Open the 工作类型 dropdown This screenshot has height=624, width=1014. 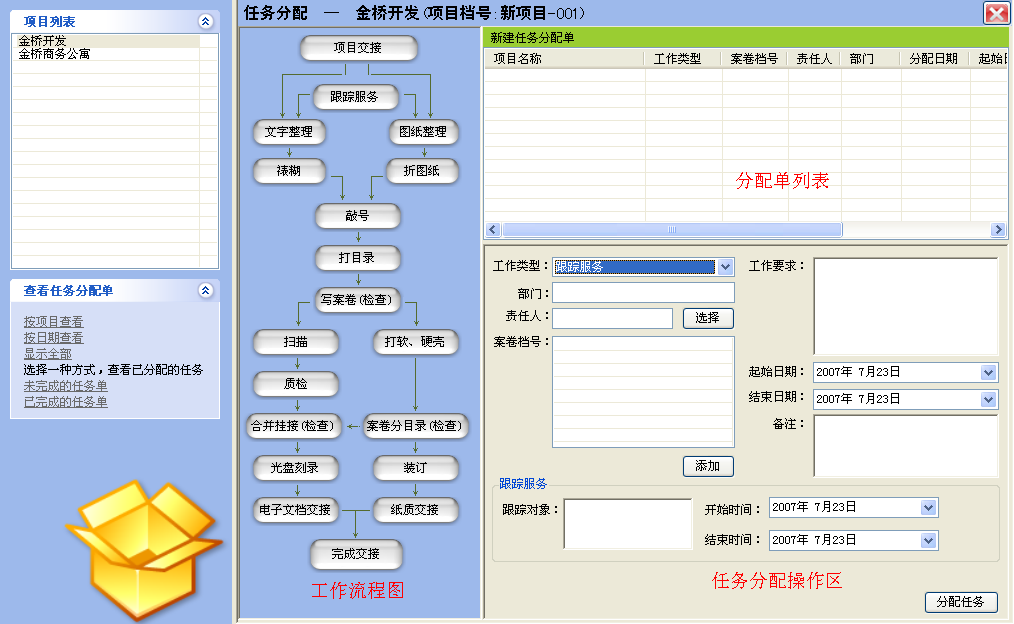click(726, 267)
